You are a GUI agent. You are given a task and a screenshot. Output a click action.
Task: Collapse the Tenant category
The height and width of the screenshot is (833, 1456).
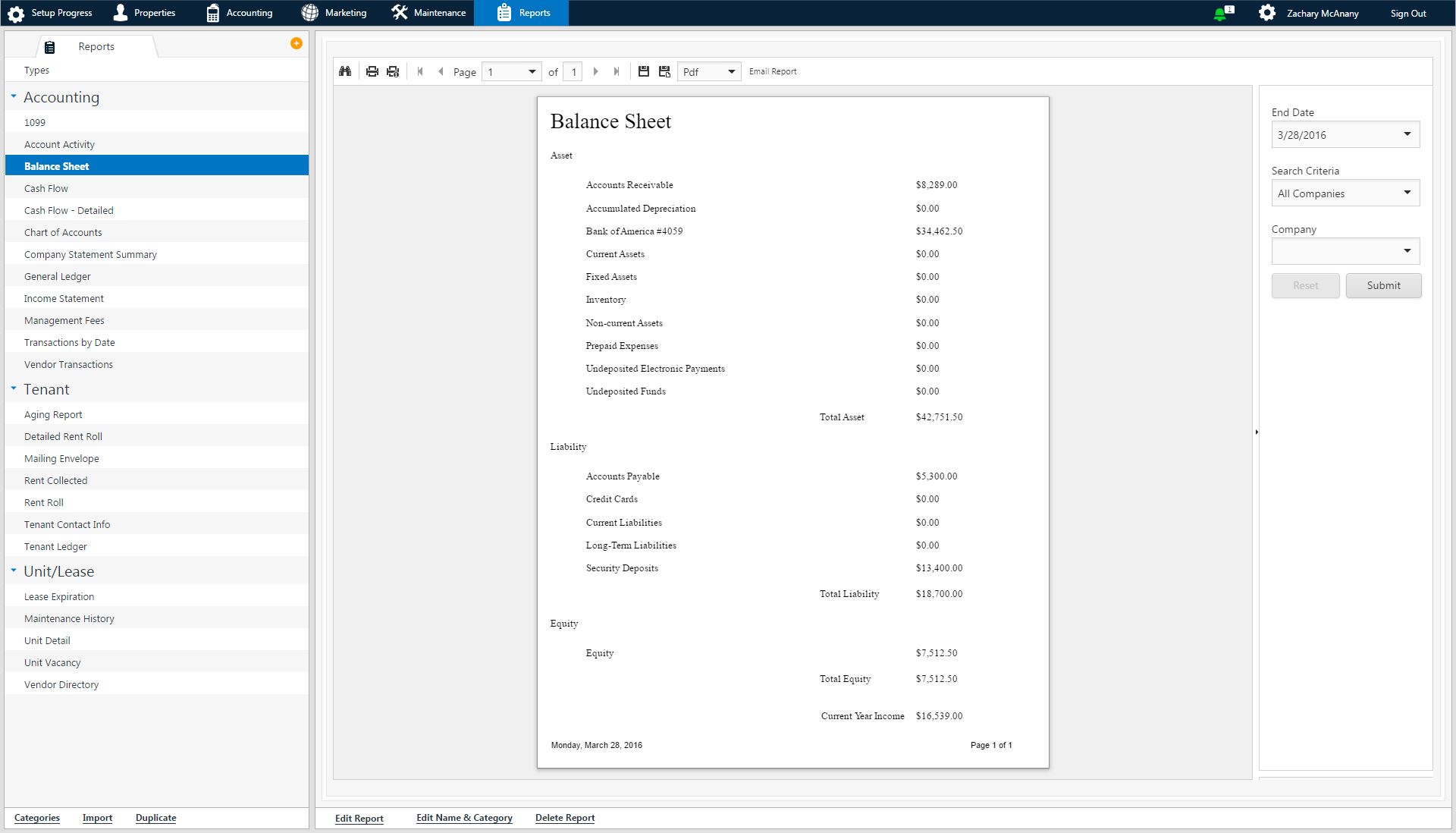click(14, 388)
